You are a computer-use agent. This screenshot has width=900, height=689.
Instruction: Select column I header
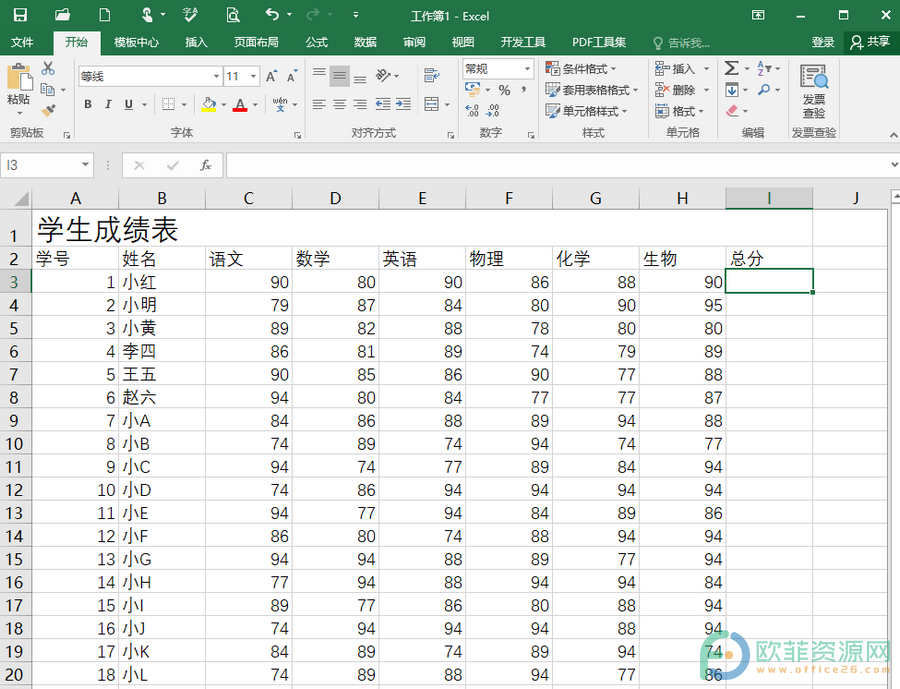[769, 199]
